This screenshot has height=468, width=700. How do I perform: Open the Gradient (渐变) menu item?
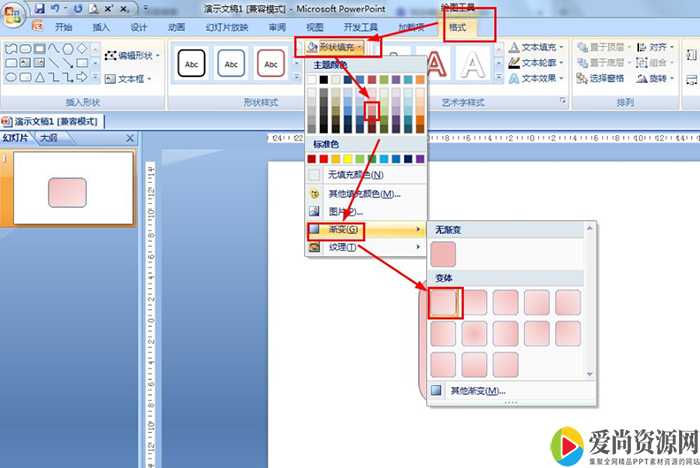[344, 230]
